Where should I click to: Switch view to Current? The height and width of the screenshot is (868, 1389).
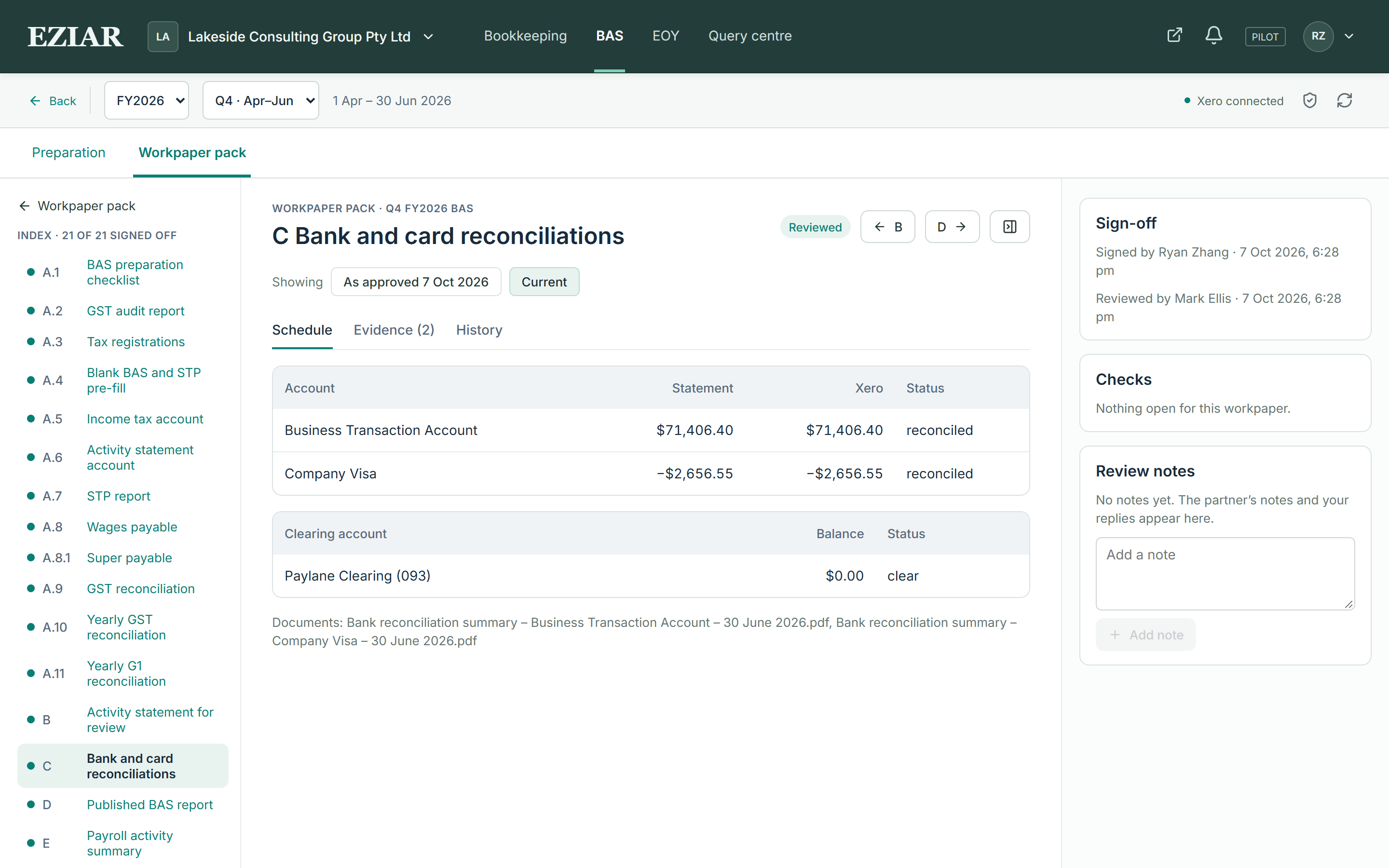[544, 282]
